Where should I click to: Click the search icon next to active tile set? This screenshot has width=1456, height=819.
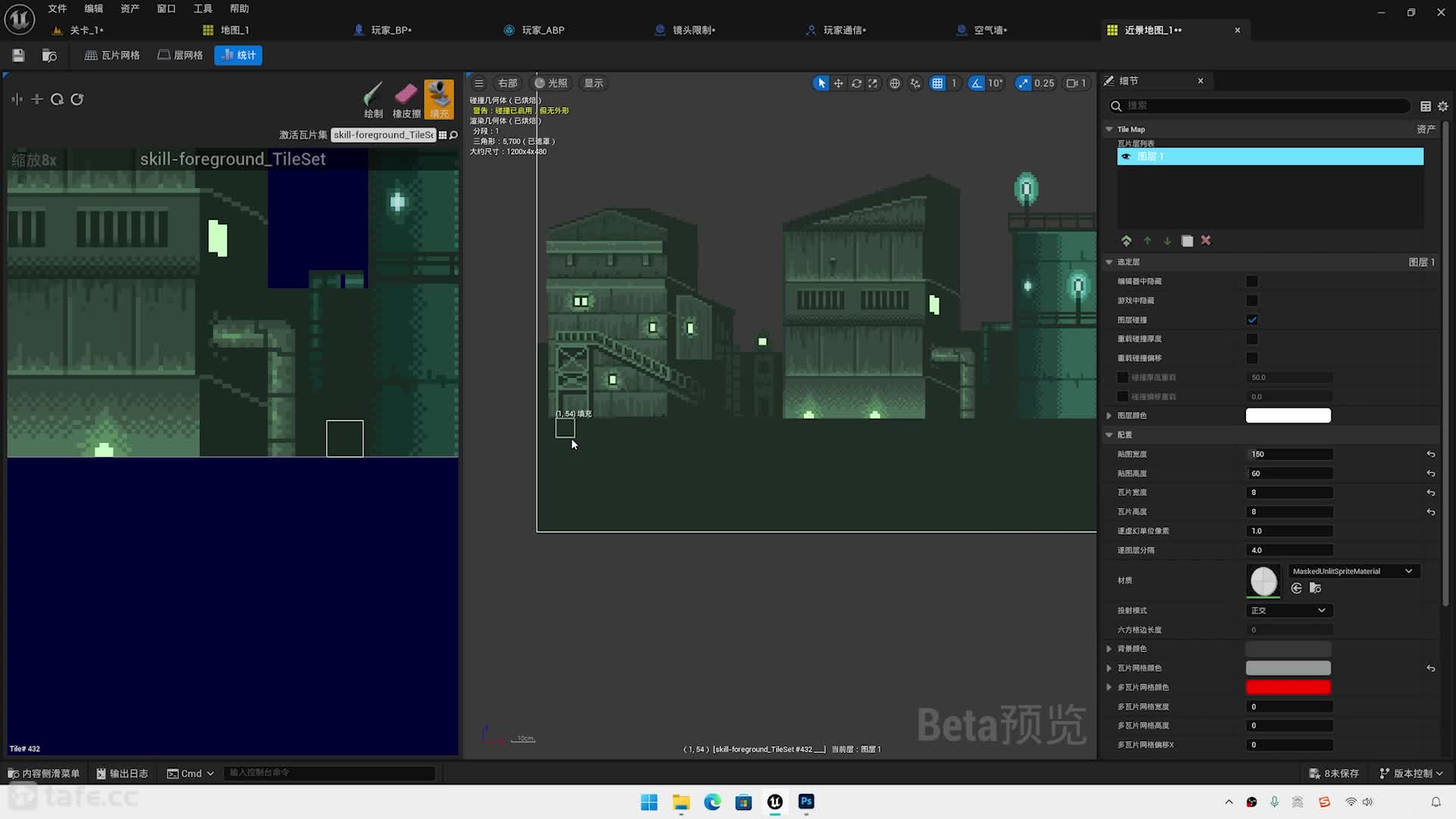pos(453,135)
